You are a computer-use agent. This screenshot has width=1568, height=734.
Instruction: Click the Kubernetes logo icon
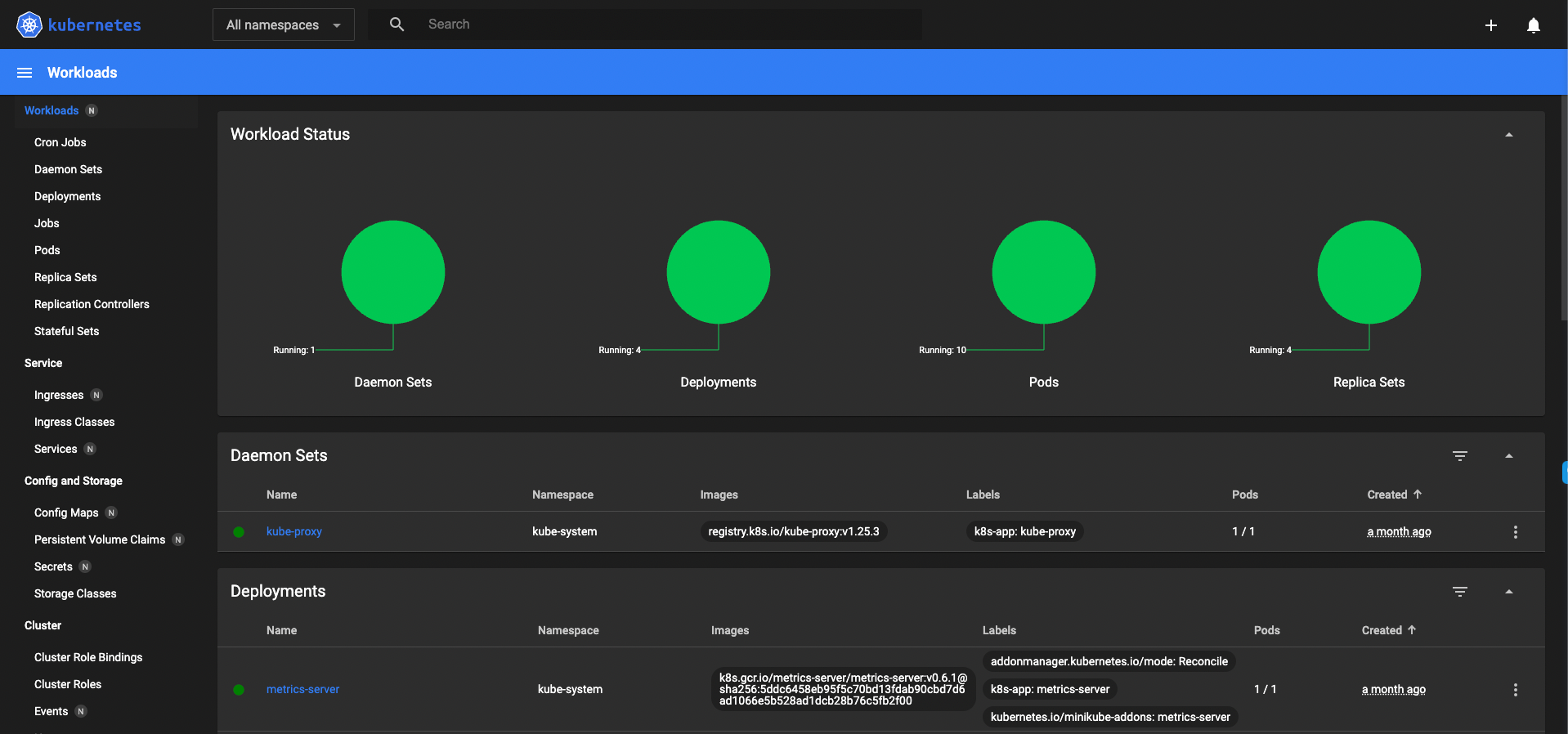[x=29, y=25]
